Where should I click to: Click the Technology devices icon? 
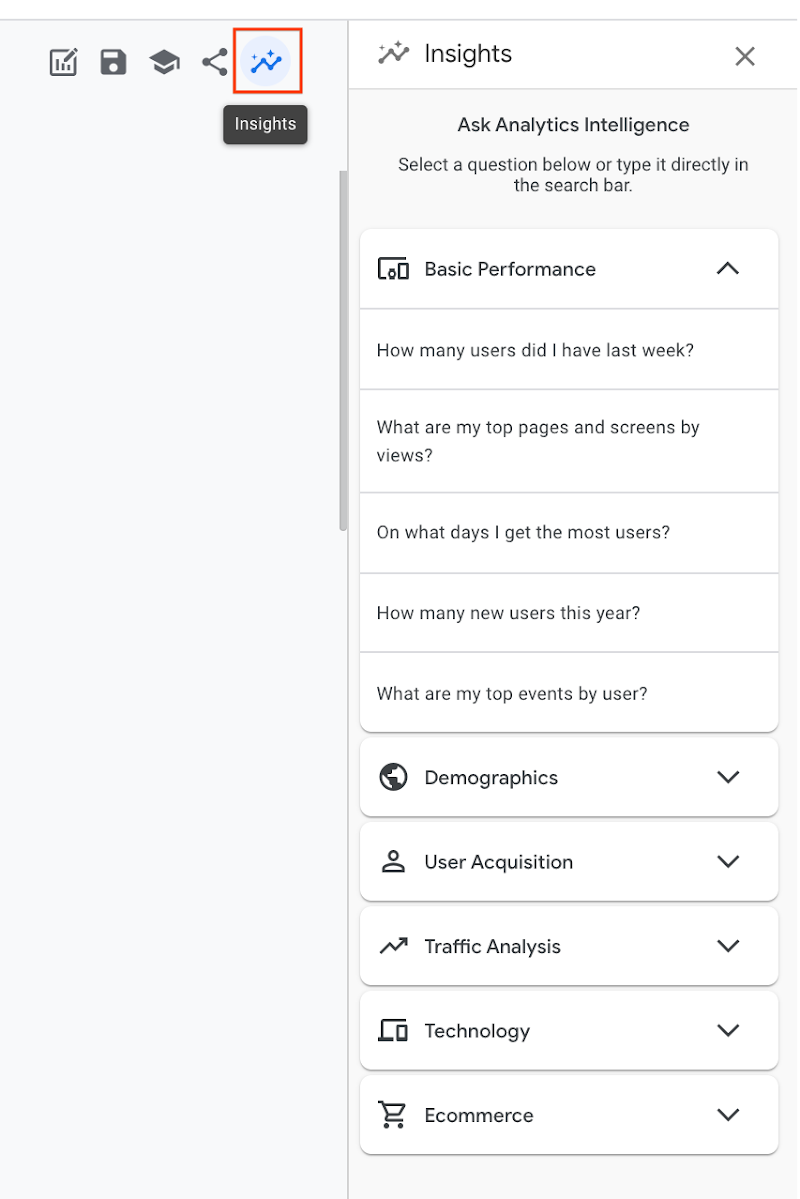(393, 1030)
